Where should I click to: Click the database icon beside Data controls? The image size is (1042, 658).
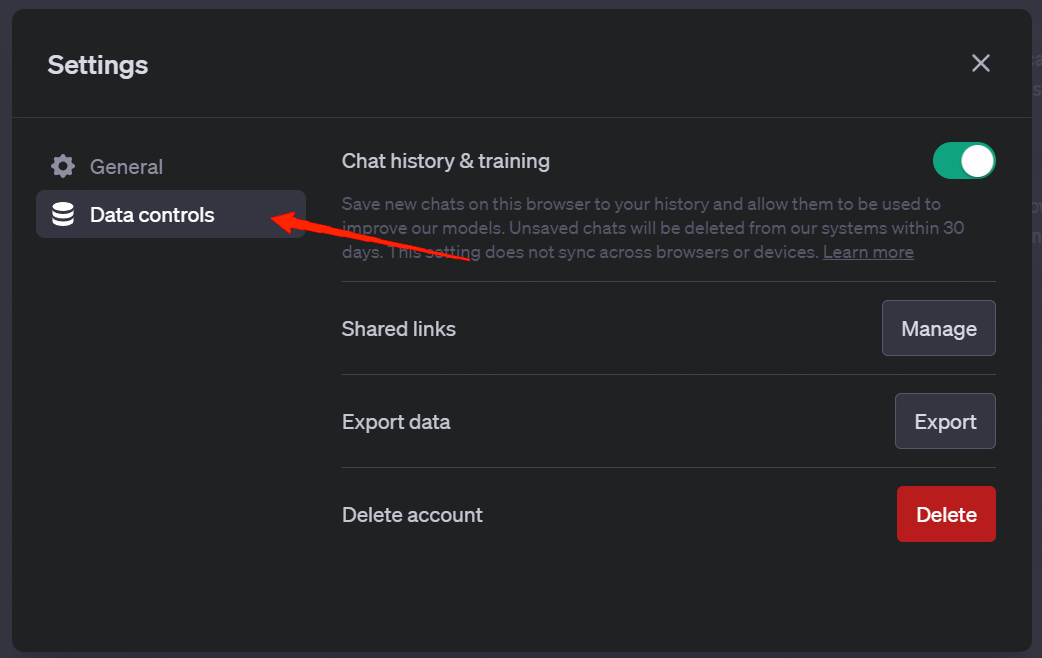pyautogui.click(x=63, y=214)
